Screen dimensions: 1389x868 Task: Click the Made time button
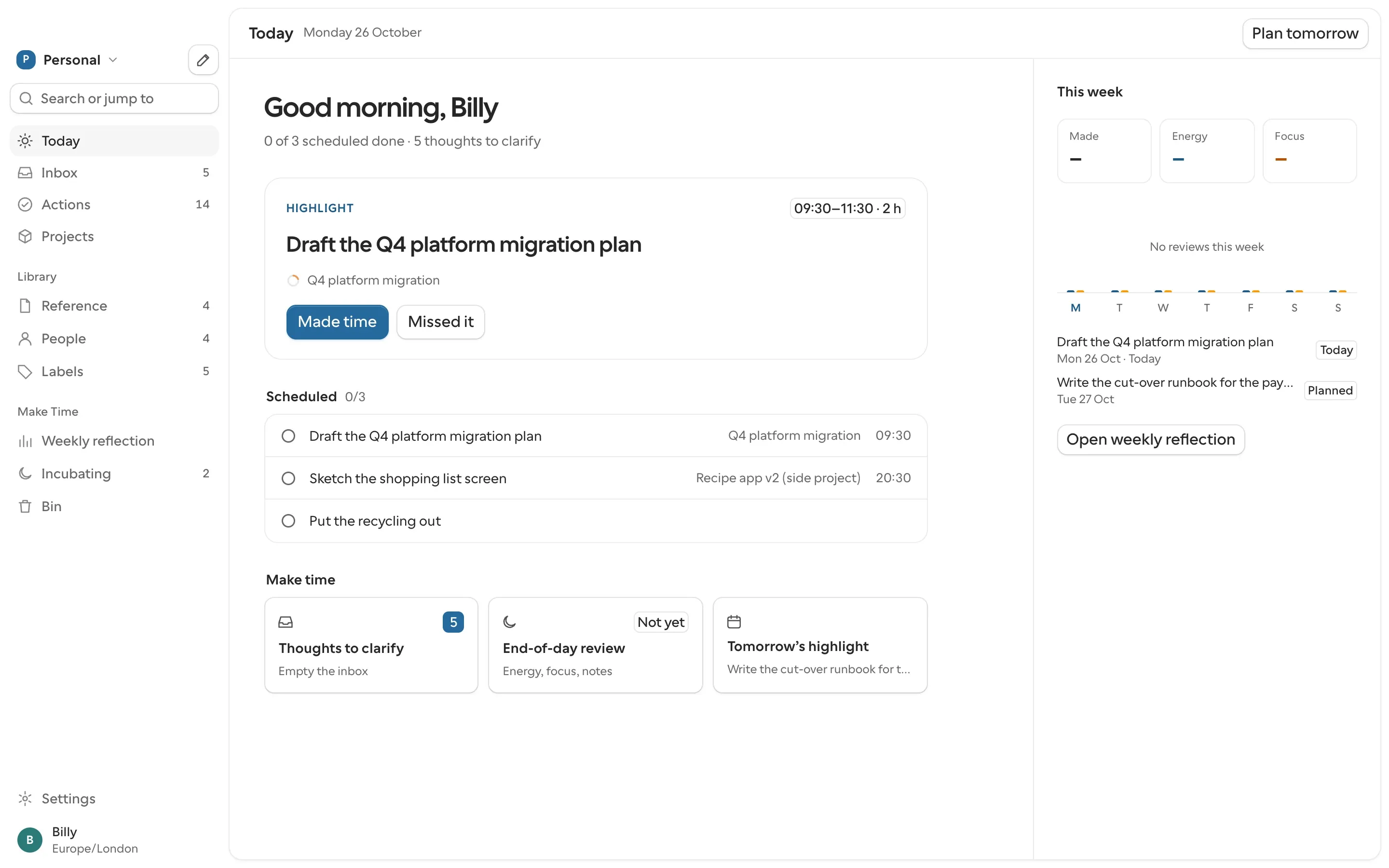pos(338,322)
